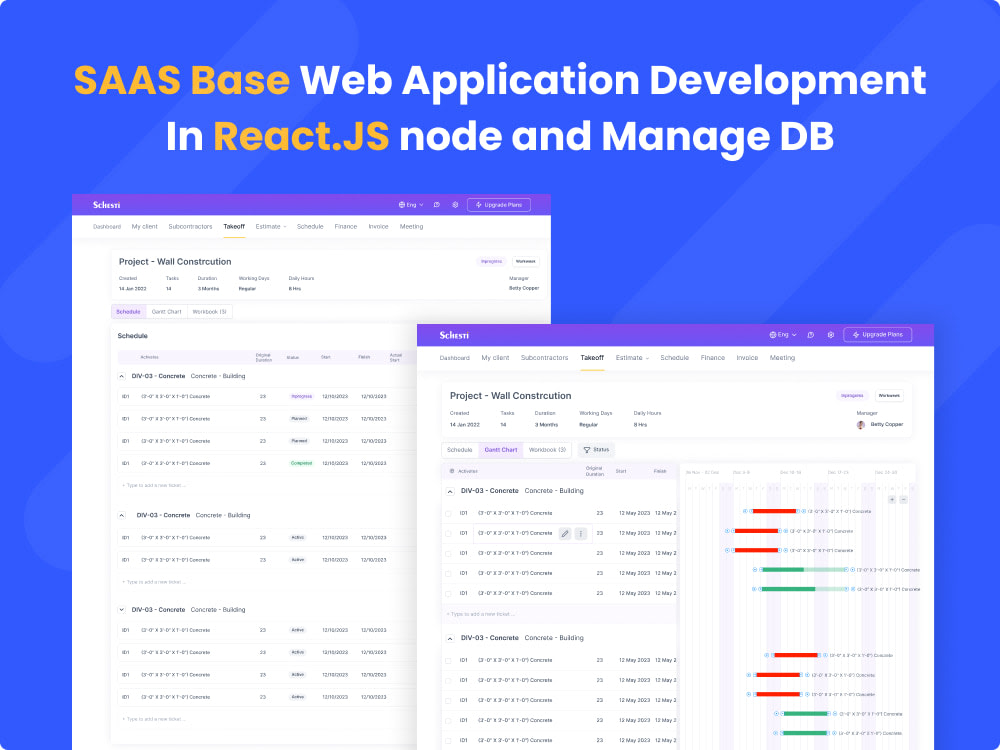The image size is (1000, 750).
Task: Click the globe language icon in the front Gantt window
Action: click(x=772, y=335)
